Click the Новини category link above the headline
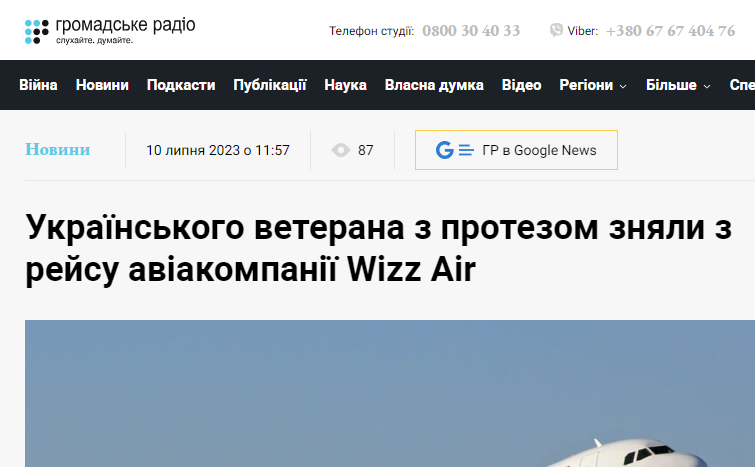Viewport: 755px width, 467px height. (x=58, y=150)
